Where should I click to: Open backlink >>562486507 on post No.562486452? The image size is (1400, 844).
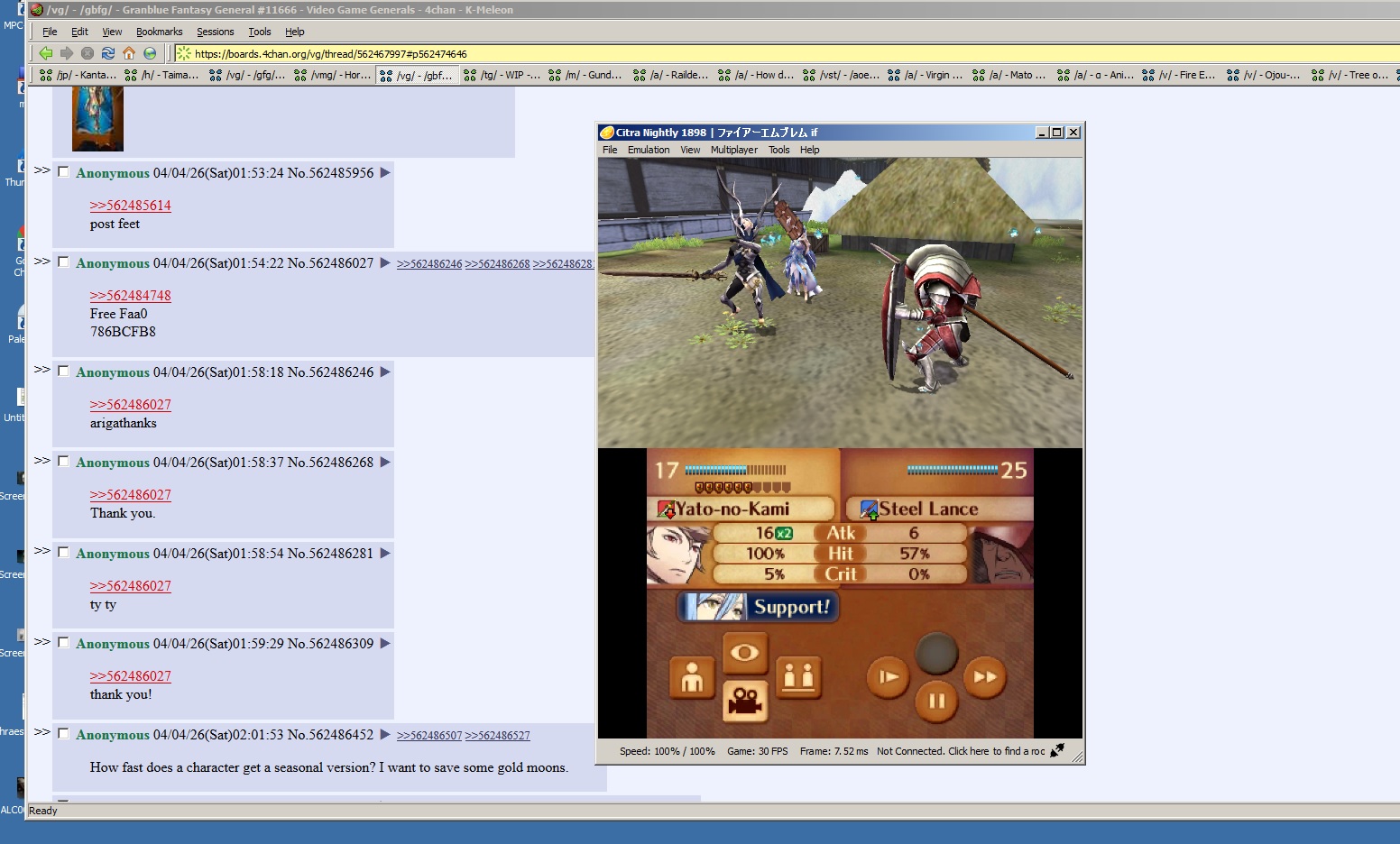click(429, 736)
